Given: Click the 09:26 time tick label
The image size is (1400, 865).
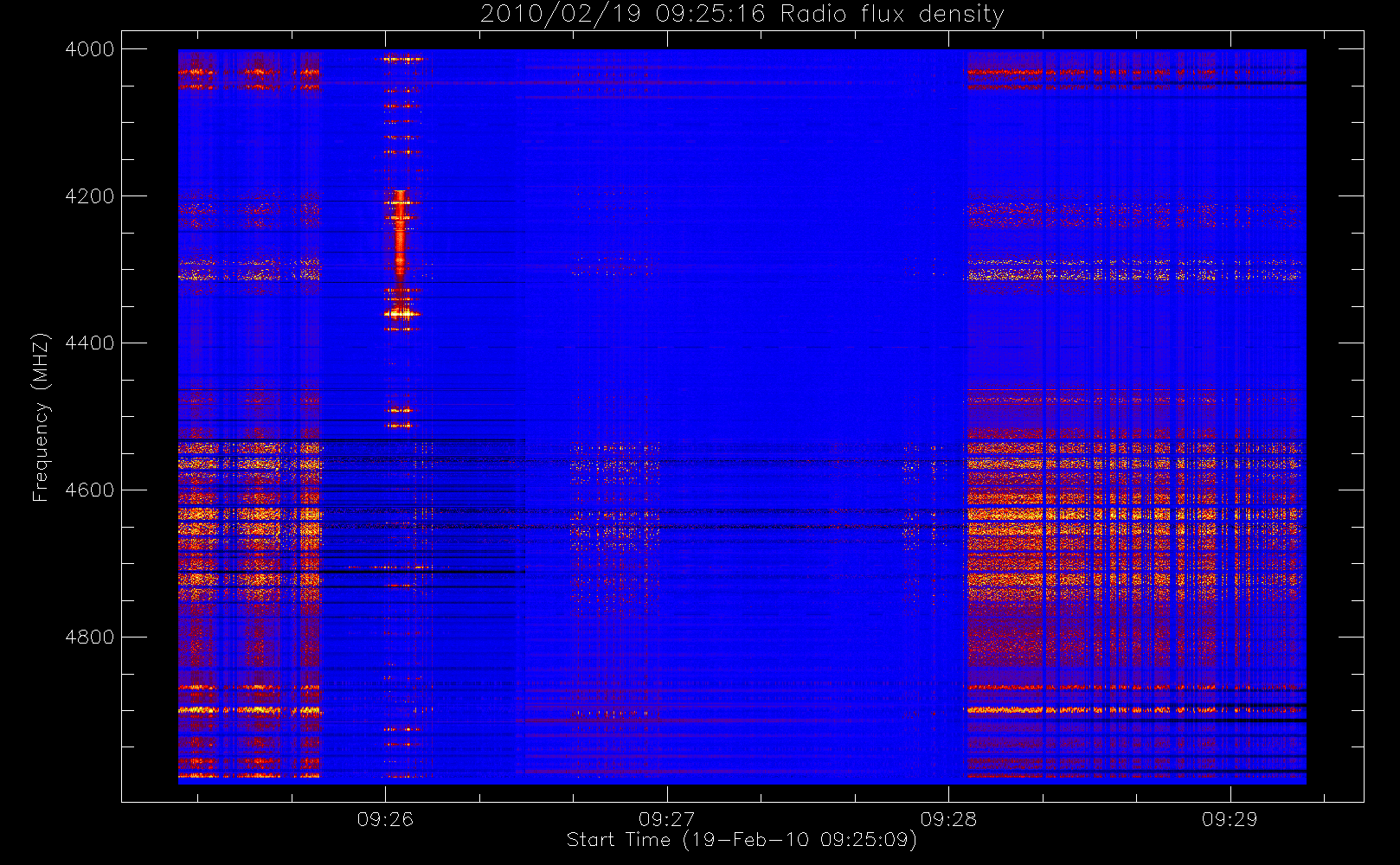Looking at the screenshot, I should pyautogui.click(x=385, y=819).
